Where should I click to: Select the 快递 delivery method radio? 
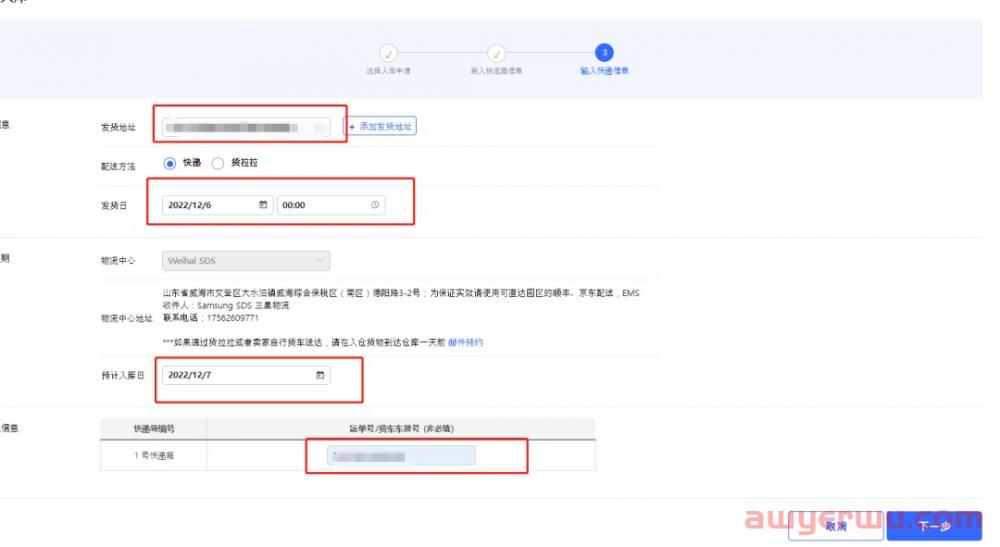tap(169, 162)
